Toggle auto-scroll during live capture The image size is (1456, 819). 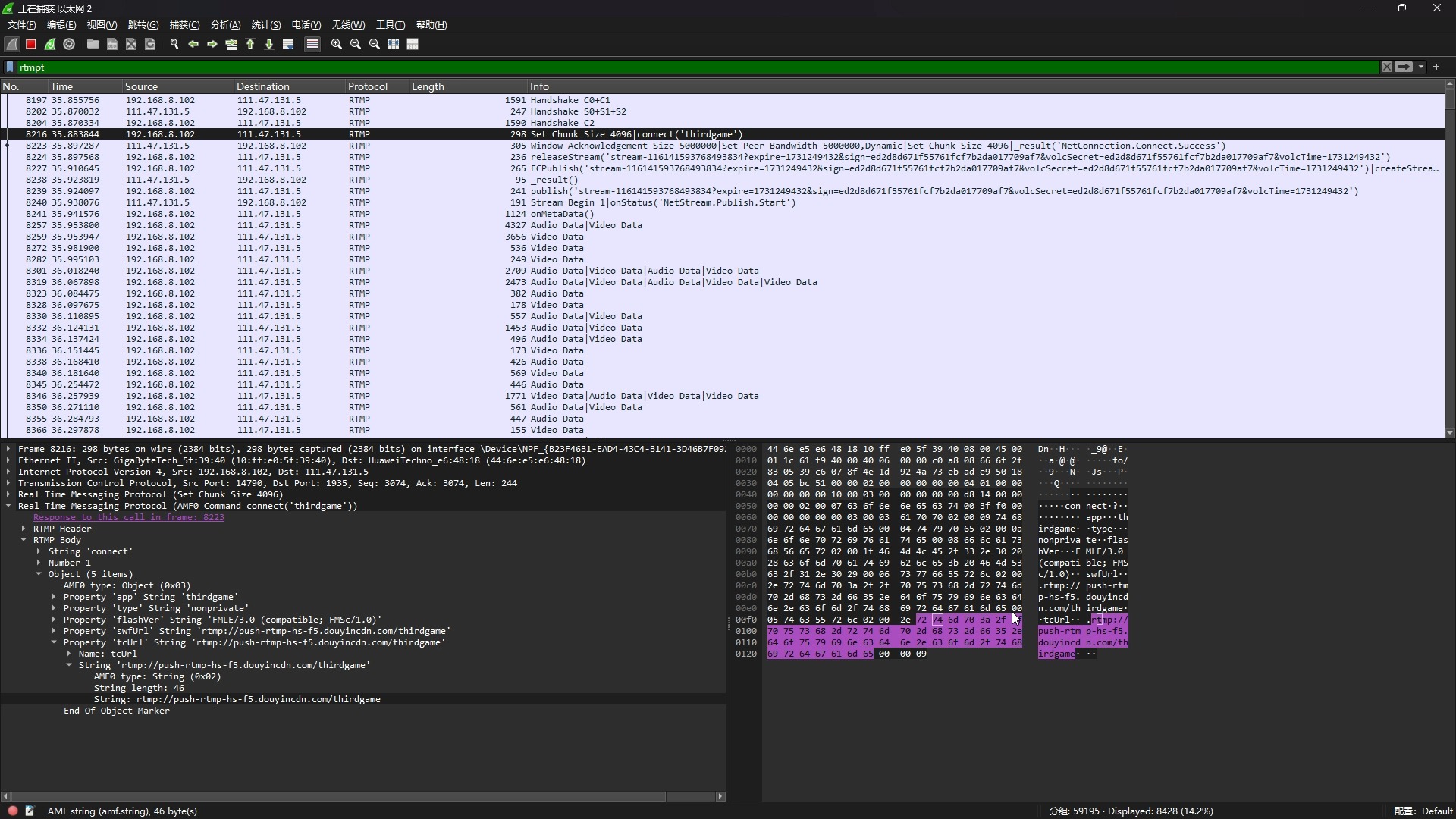click(288, 45)
